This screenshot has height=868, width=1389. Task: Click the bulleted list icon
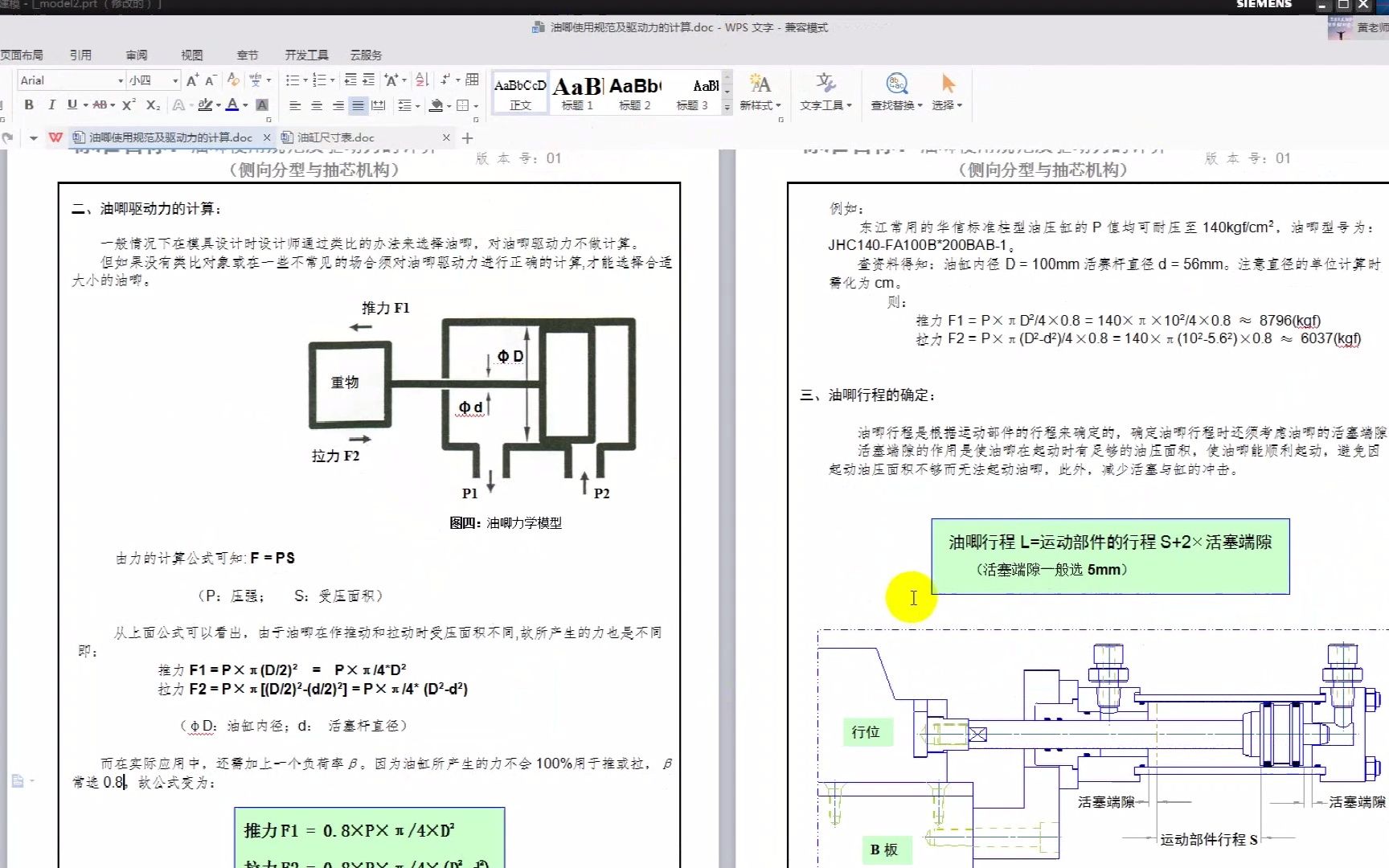pyautogui.click(x=293, y=80)
